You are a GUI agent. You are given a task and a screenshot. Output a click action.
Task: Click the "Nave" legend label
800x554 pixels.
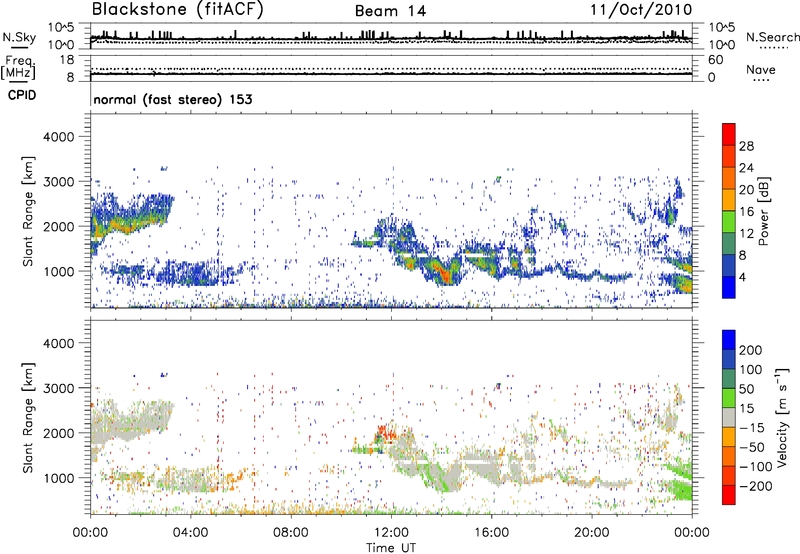tap(760, 70)
